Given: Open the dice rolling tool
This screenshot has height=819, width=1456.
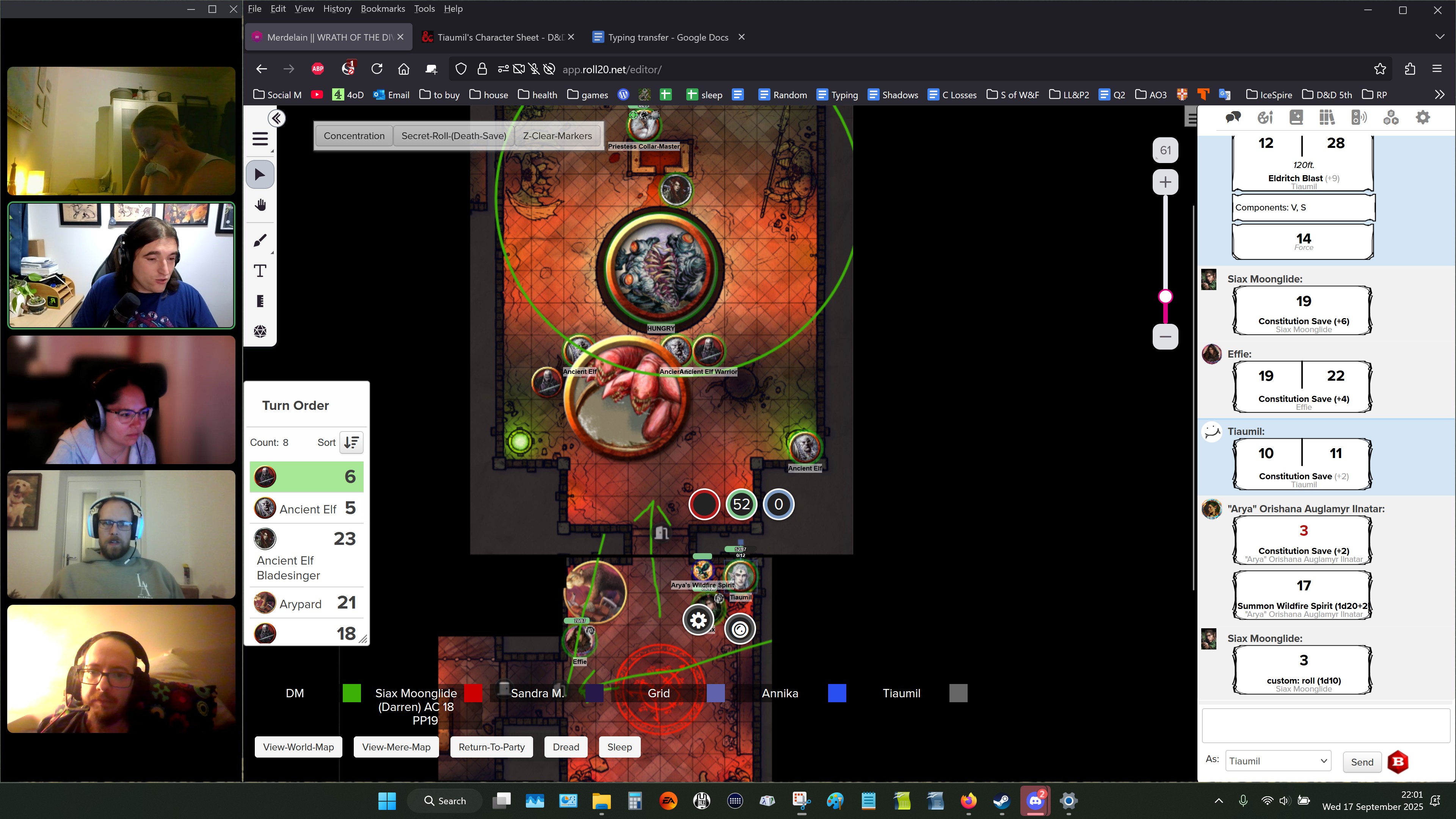Looking at the screenshot, I should point(260,331).
